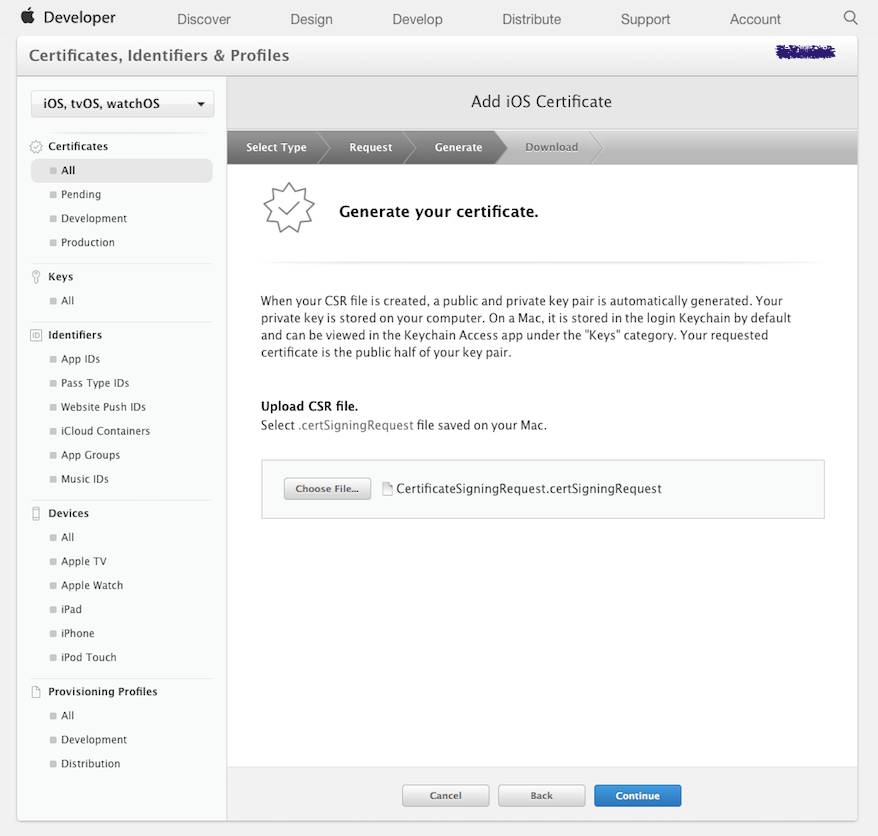Click the Cancel button

[x=446, y=796]
